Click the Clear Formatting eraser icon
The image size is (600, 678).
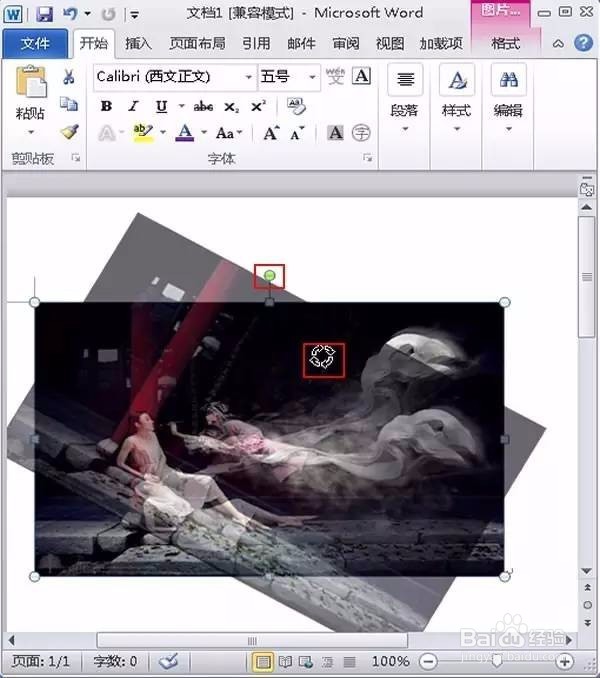pos(296,106)
